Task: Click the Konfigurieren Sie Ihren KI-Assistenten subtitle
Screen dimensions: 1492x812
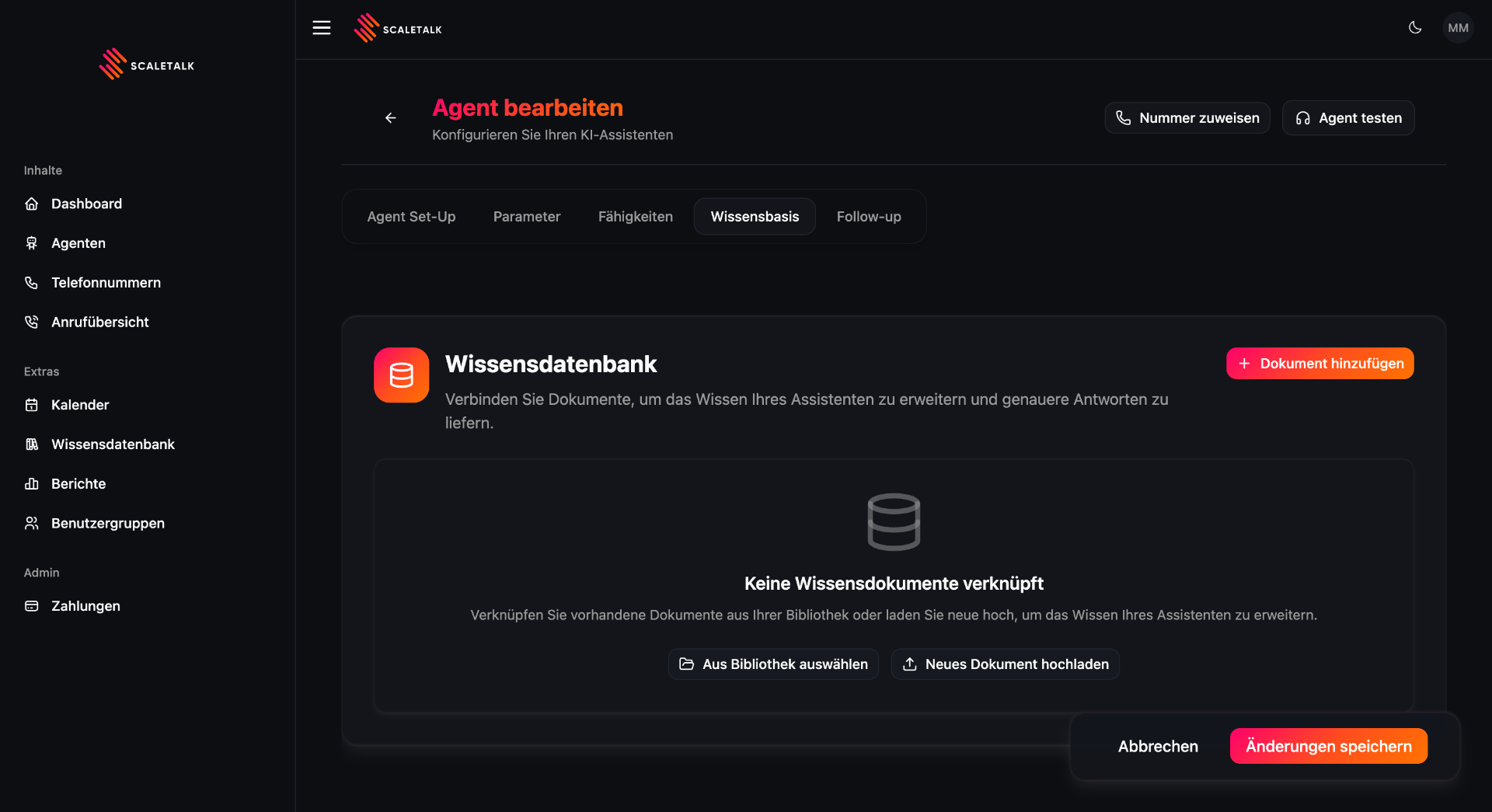Action: click(553, 135)
